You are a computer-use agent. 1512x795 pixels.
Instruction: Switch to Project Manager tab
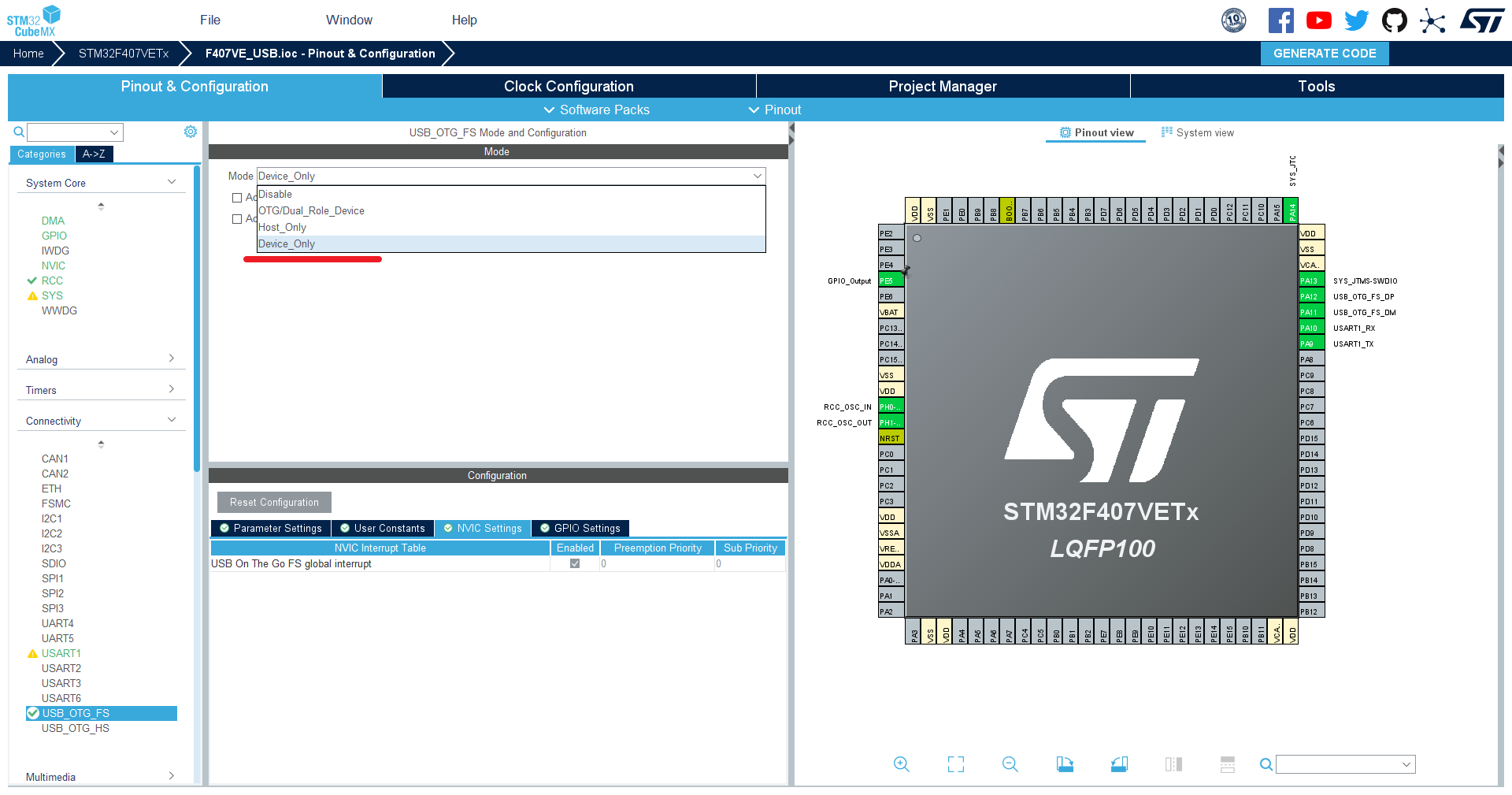tap(943, 86)
